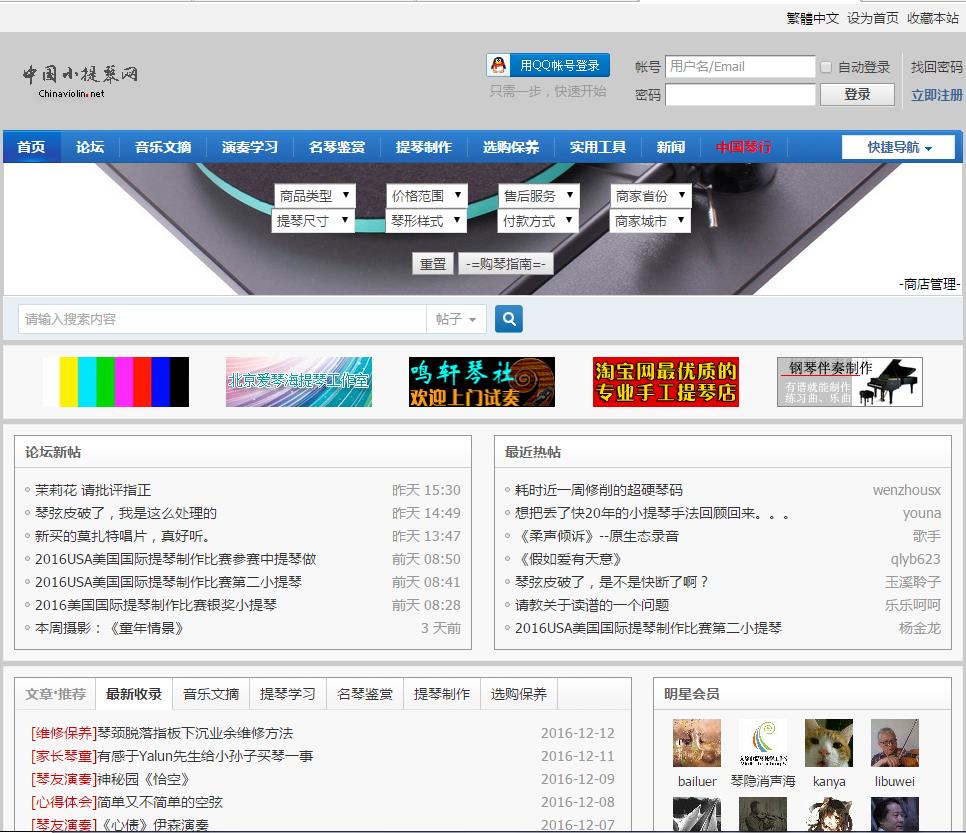Switch to 提琴制作 article tab

(x=442, y=694)
